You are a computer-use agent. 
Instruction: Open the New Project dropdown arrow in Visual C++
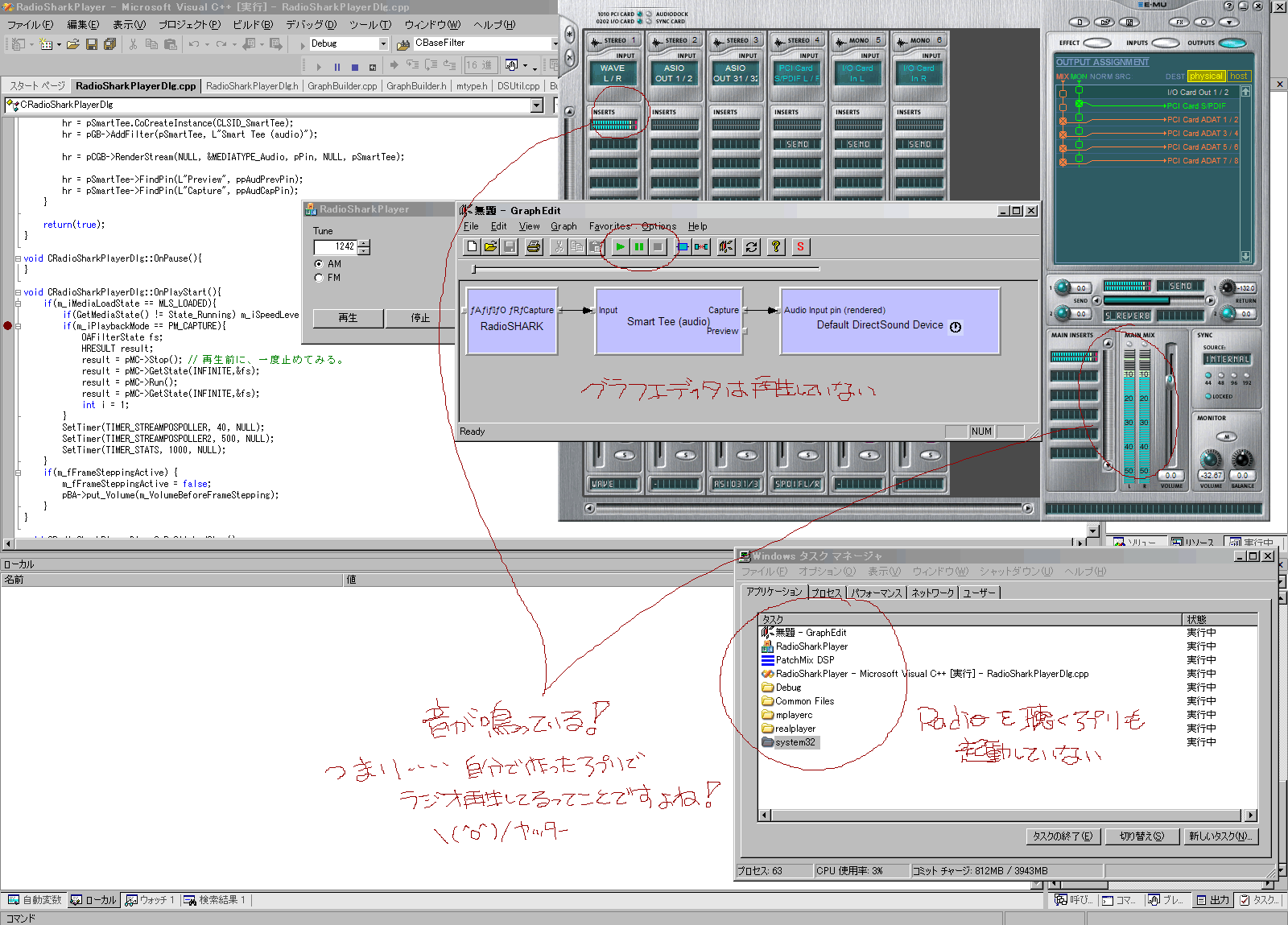[x=31, y=44]
